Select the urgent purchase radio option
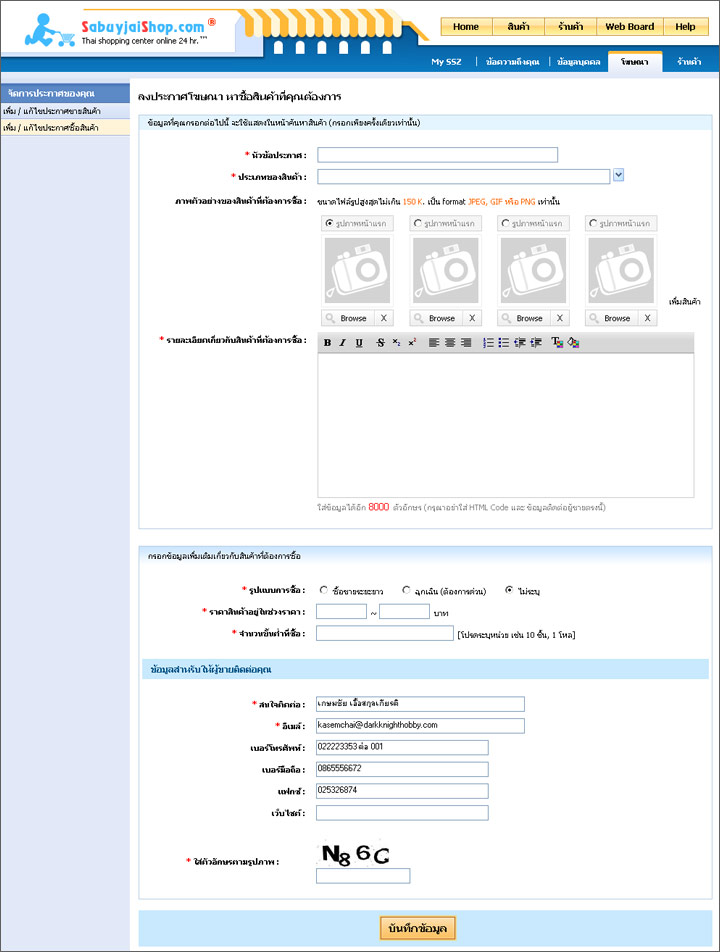This screenshot has width=720, height=952. pos(407,590)
